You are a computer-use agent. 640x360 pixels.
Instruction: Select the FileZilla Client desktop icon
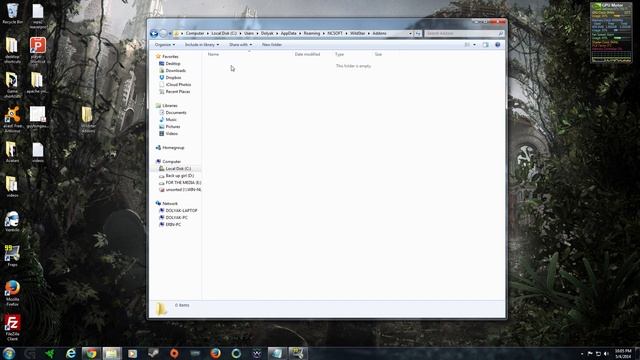click(x=12, y=327)
